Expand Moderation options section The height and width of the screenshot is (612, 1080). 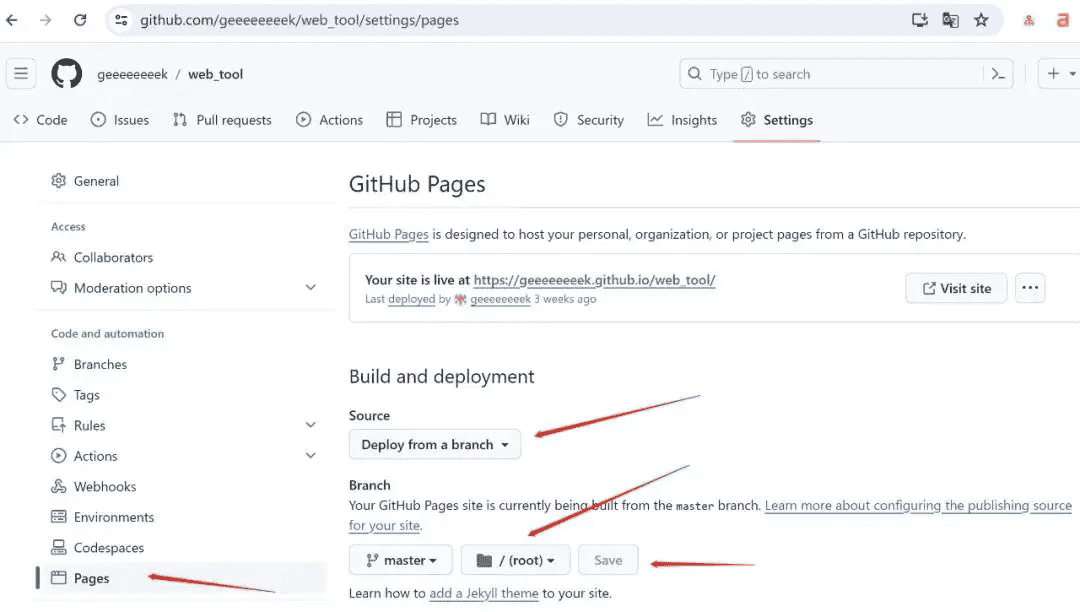click(x=310, y=288)
